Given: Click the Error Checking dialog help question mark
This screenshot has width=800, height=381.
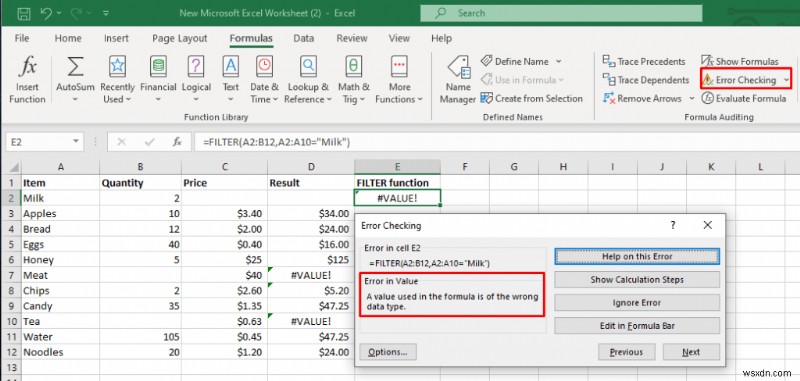Looking at the screenshot, I should coord(673,225).
